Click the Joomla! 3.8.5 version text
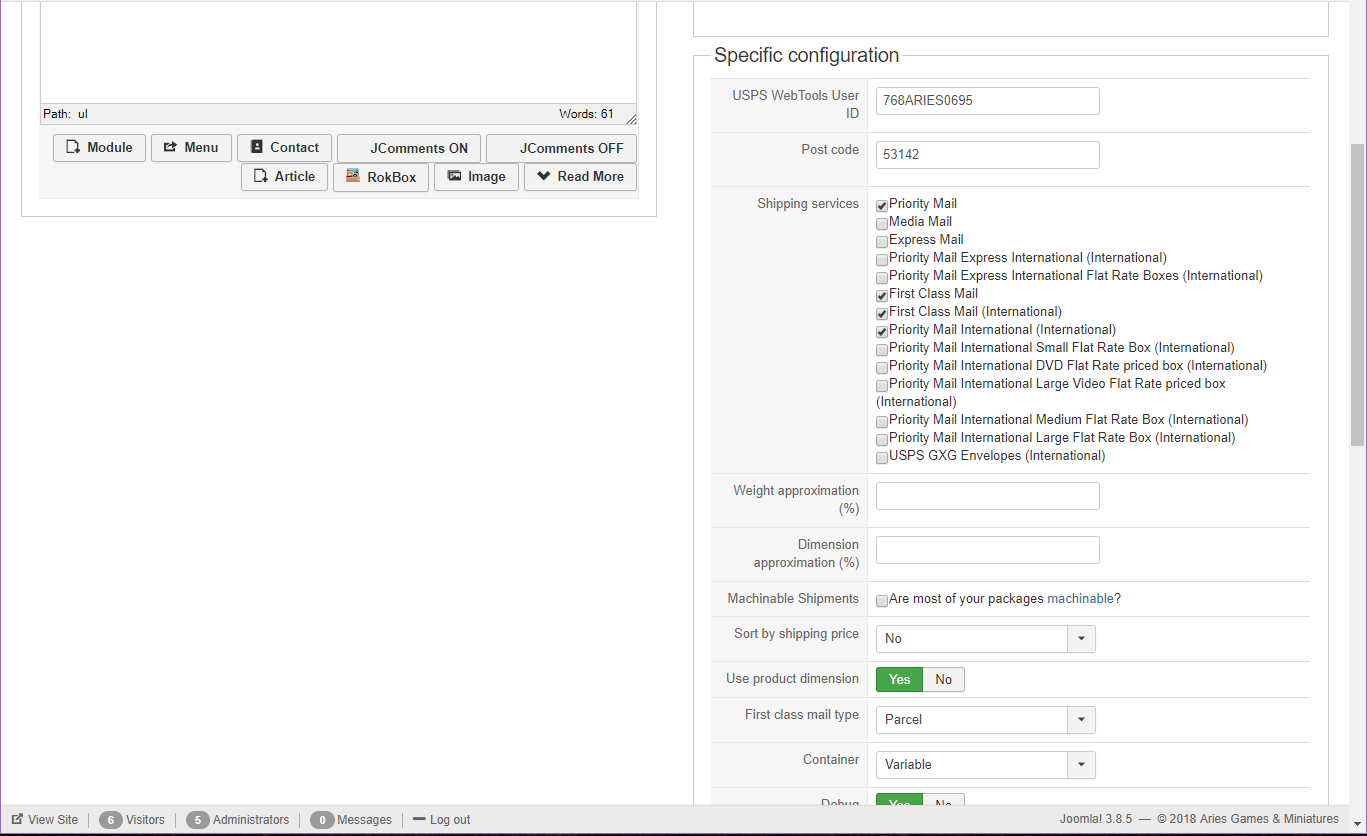This screenshot has width=1367, height=836. [1096, 819]
